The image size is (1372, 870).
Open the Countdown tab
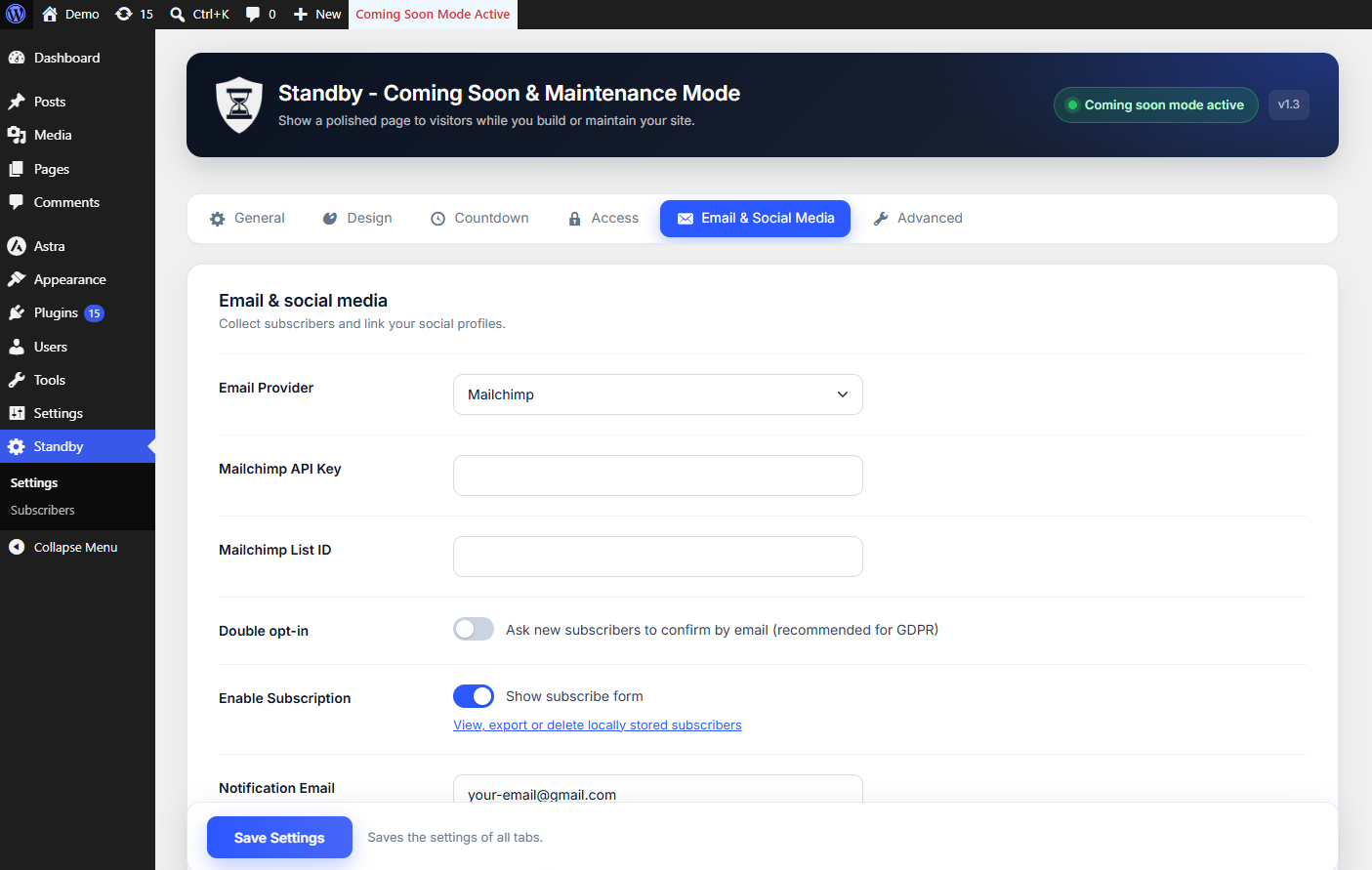(479, 218)
